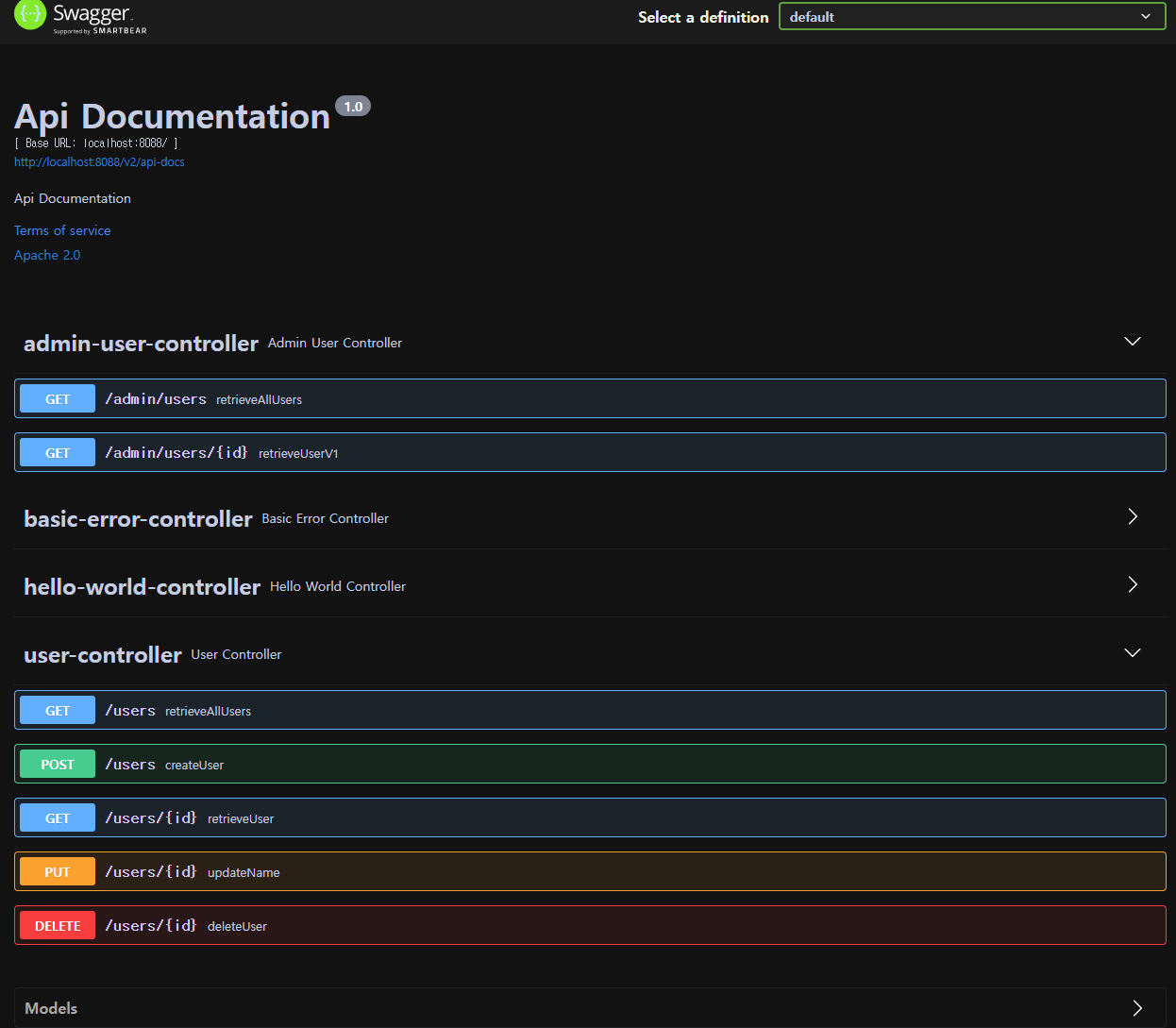Open the Terms of service link
Screen dimensions: 1176x1028
click(x=62, y=230)
